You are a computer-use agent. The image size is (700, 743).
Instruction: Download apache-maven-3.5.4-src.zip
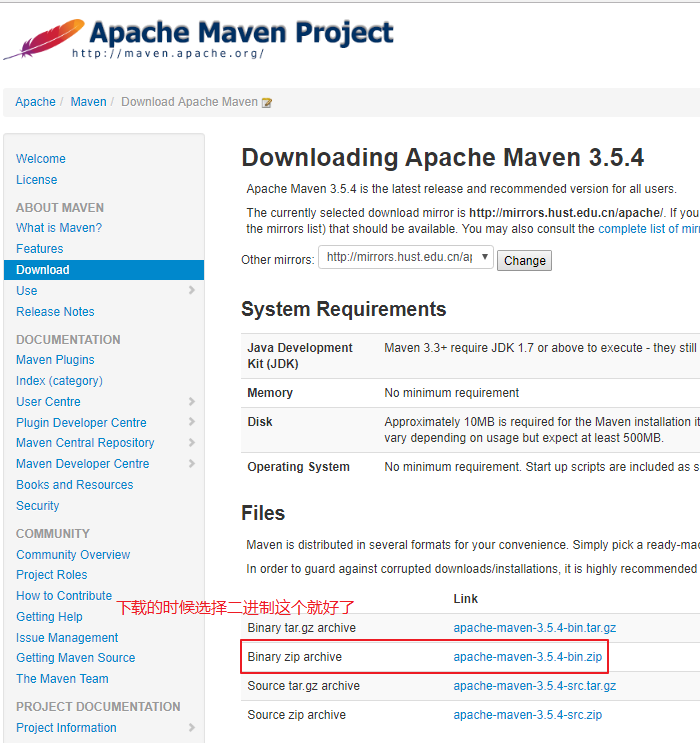pos(527,715)
